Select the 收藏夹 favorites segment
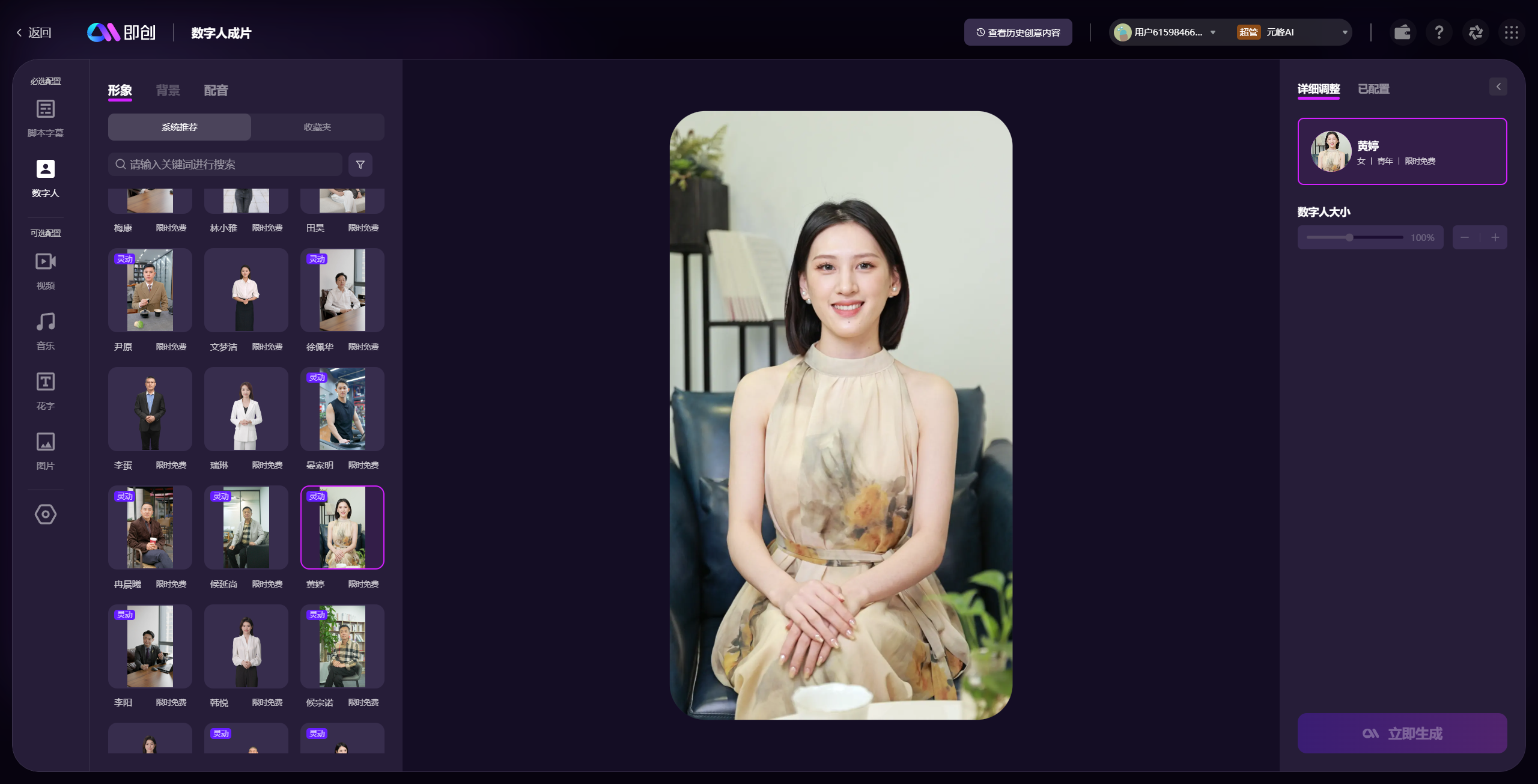This screenshot has width=1538, height=784. (x=318, y=127)
